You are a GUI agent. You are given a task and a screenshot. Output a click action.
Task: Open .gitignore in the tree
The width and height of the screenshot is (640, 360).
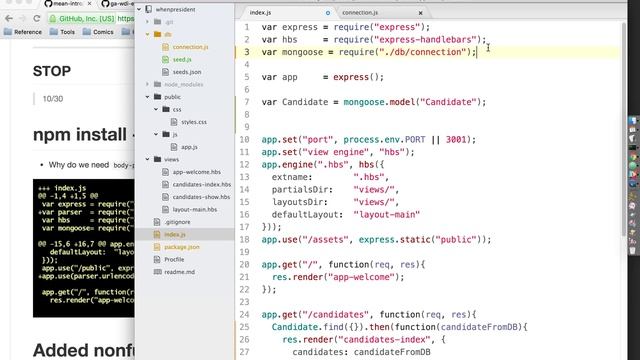click(177, 222)
